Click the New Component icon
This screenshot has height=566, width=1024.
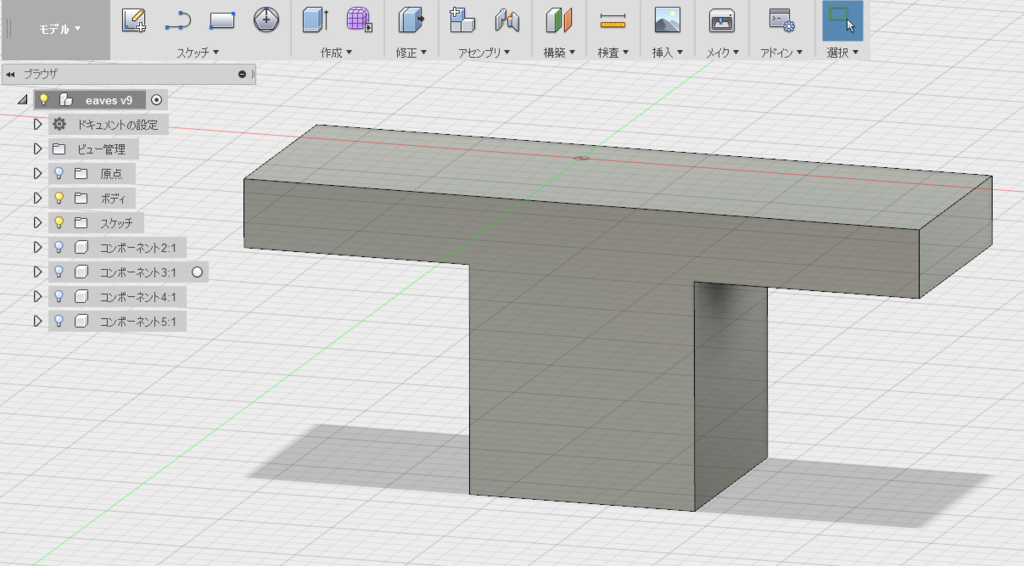click(462, 20)
